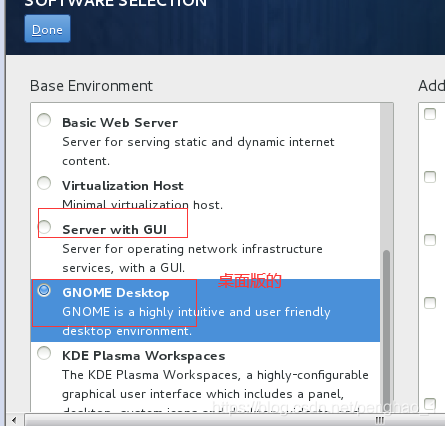Click the Base Environment list vertical scrollbar thumb

coord(386,330)
